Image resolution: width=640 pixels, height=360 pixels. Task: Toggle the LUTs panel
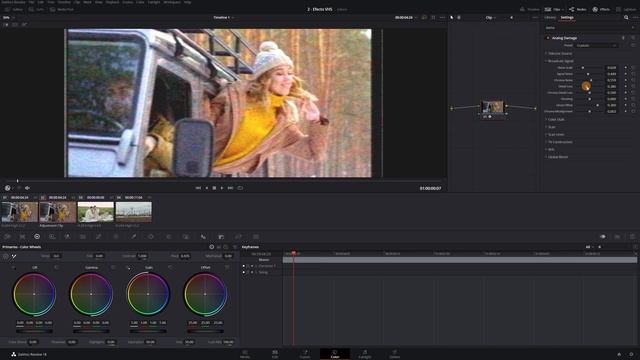click(37, 9)
